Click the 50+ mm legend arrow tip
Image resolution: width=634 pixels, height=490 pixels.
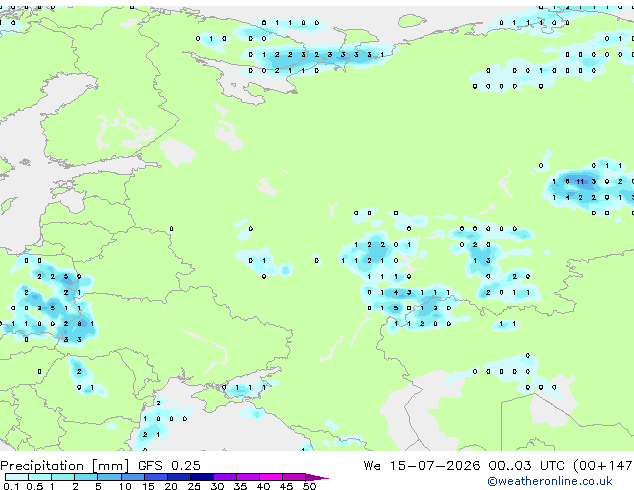point(317,477)
